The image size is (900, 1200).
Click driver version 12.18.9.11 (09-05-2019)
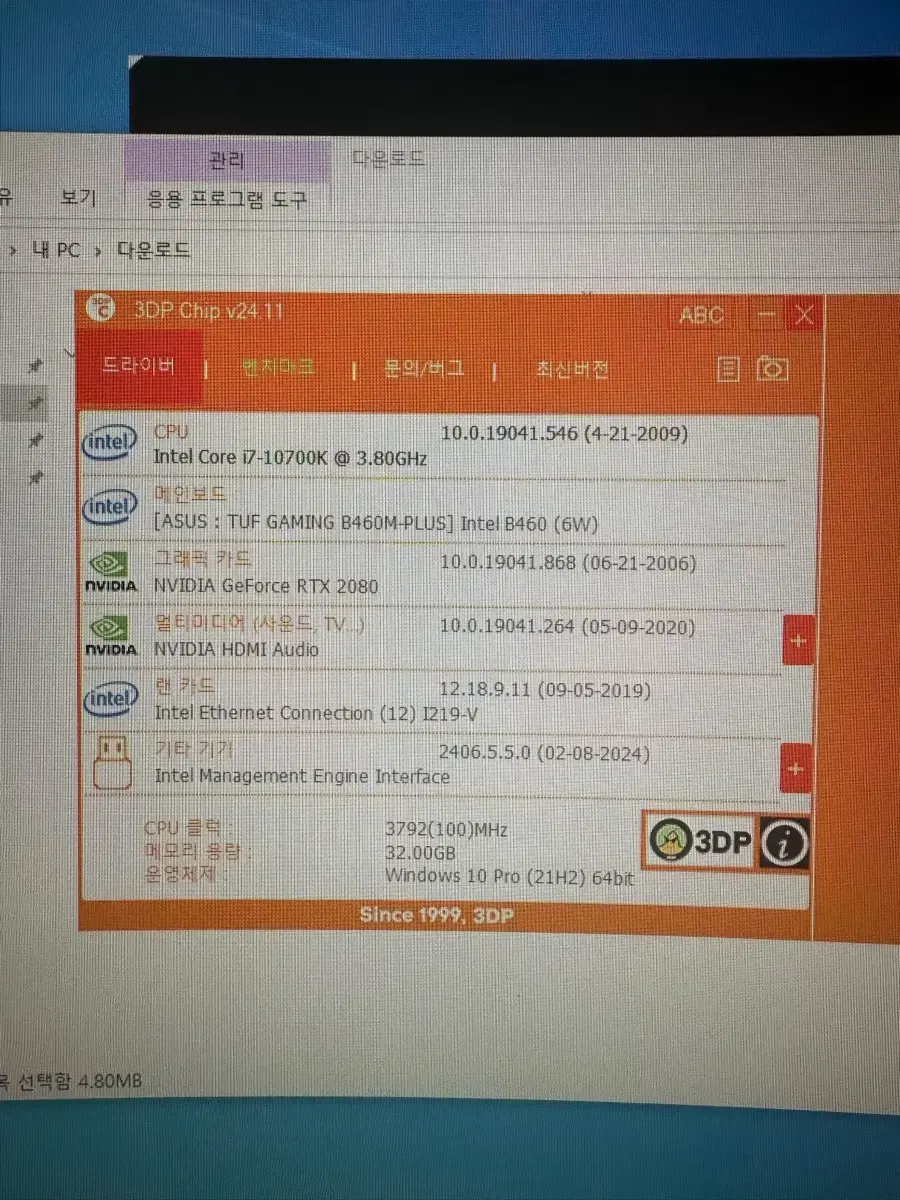545,690
